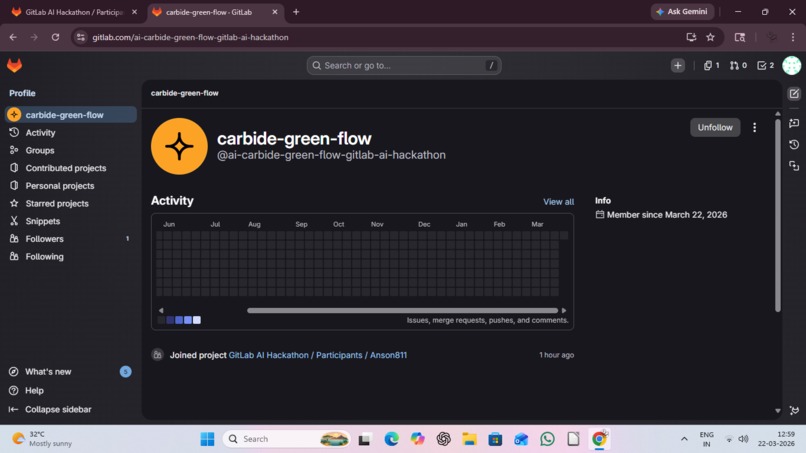This screenshot has width=806, height=453.
Task: Click the weather widget 32°C
Action: [x=42, y=439]
